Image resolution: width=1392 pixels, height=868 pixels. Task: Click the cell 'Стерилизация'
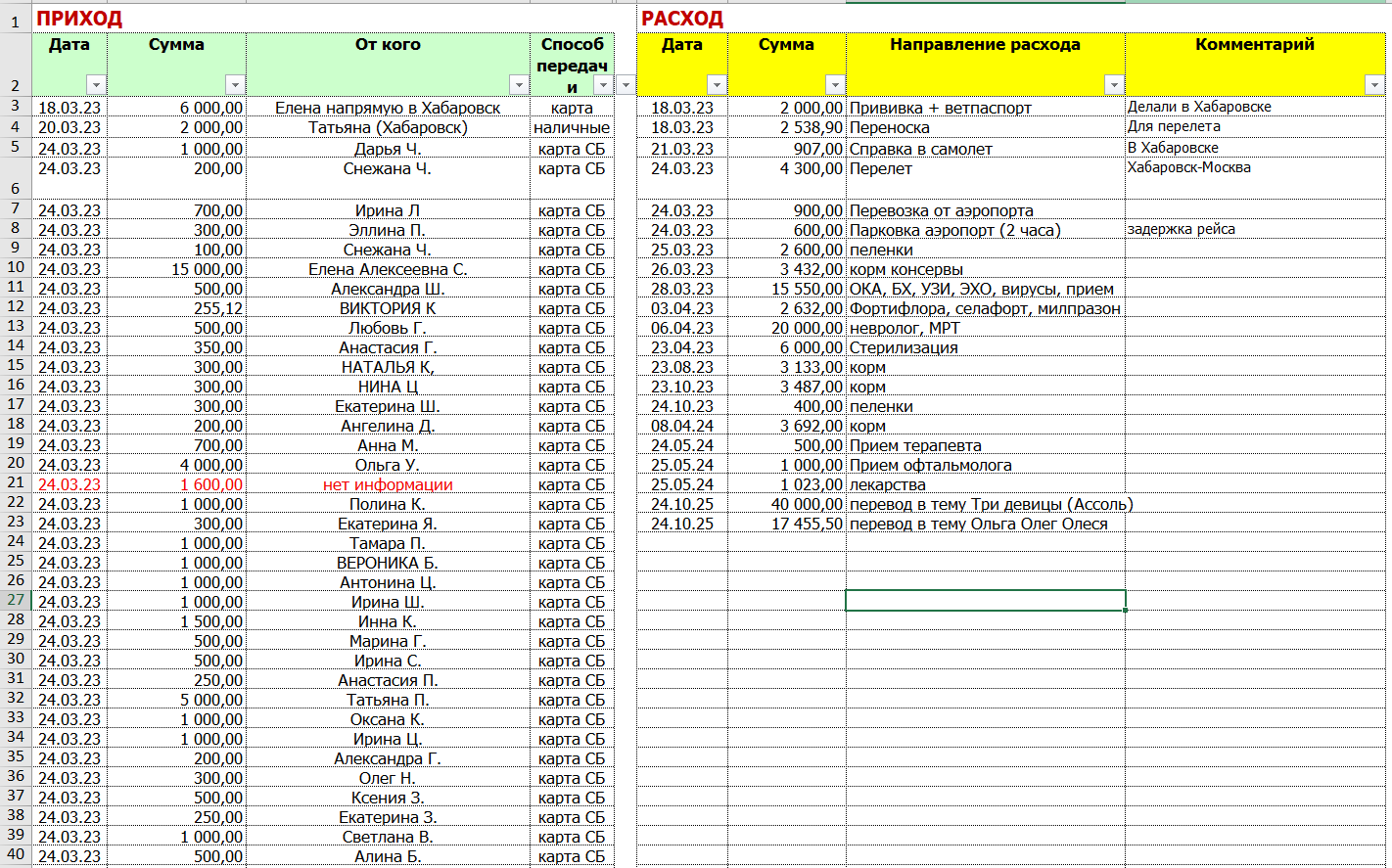tap(986, 347)
